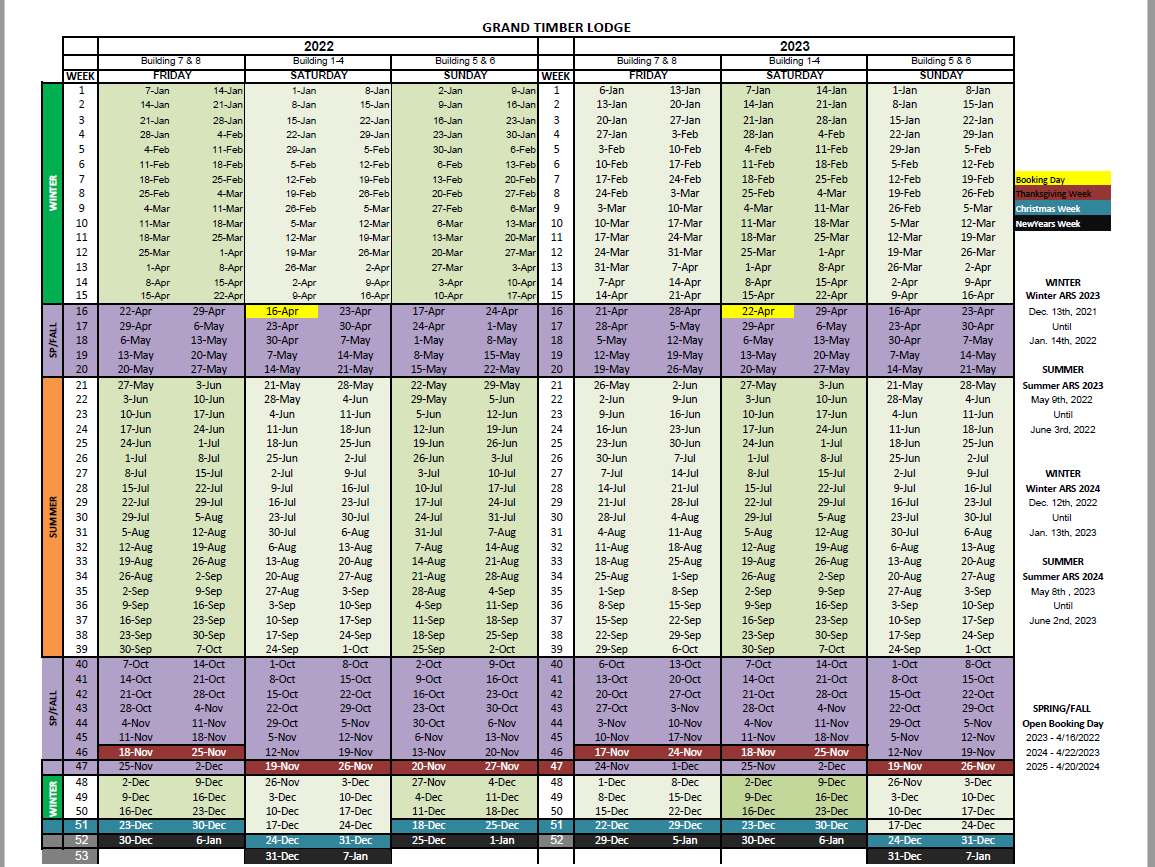
Task: Click the 2022 Building 5 & 6 header
Action: click(465, 61)
